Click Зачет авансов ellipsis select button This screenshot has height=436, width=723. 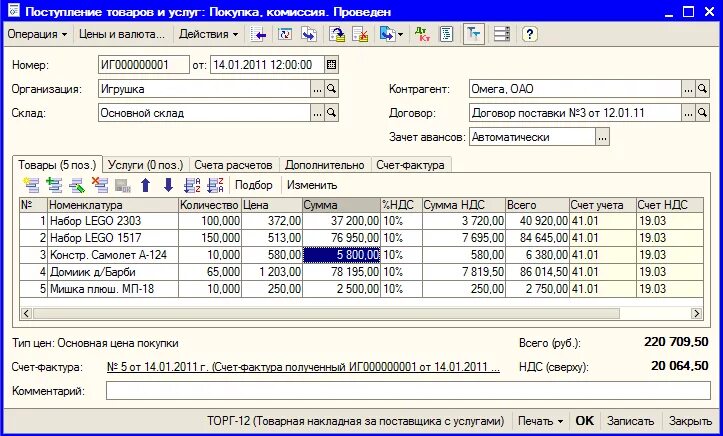[x=602, y=137]
